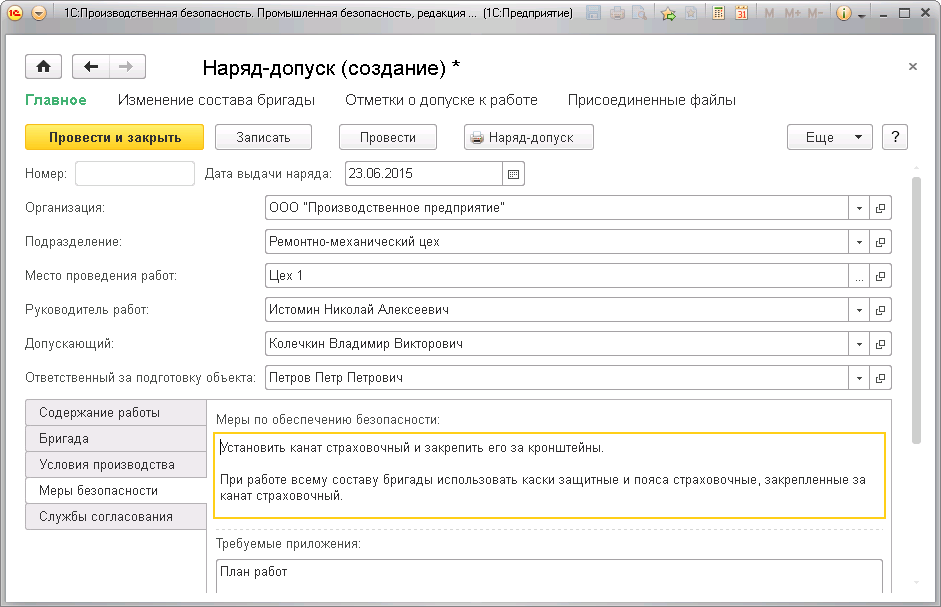
Task: Open the Присоединенные файлы tab
Action: coord(652,100)
